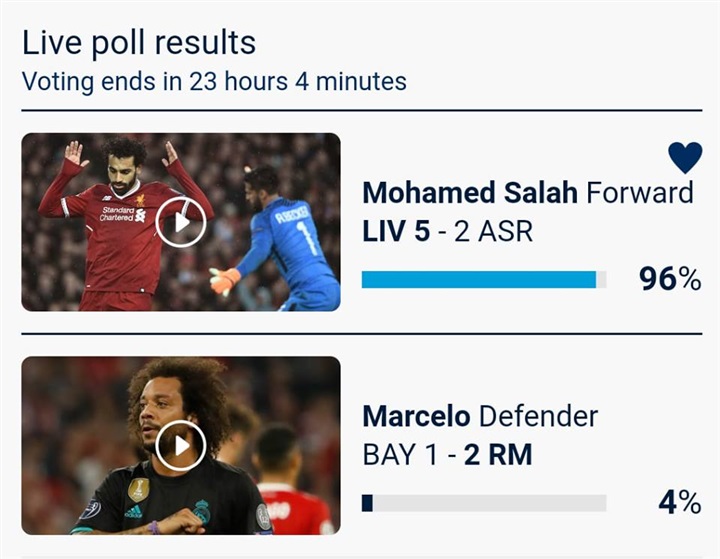Click the 96% vote percentage label
Screen dimensions: 720x559
(x=670, y=279)
